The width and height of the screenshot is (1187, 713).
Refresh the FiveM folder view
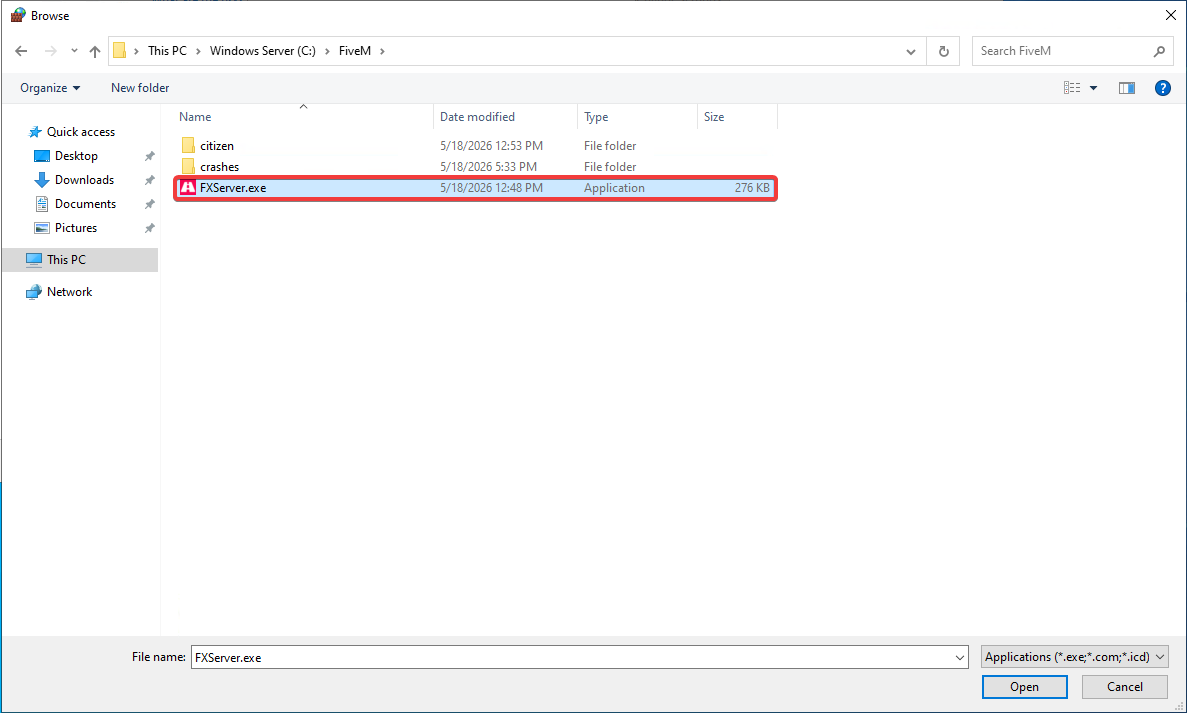pyautogui.click(x=943, y=51)
